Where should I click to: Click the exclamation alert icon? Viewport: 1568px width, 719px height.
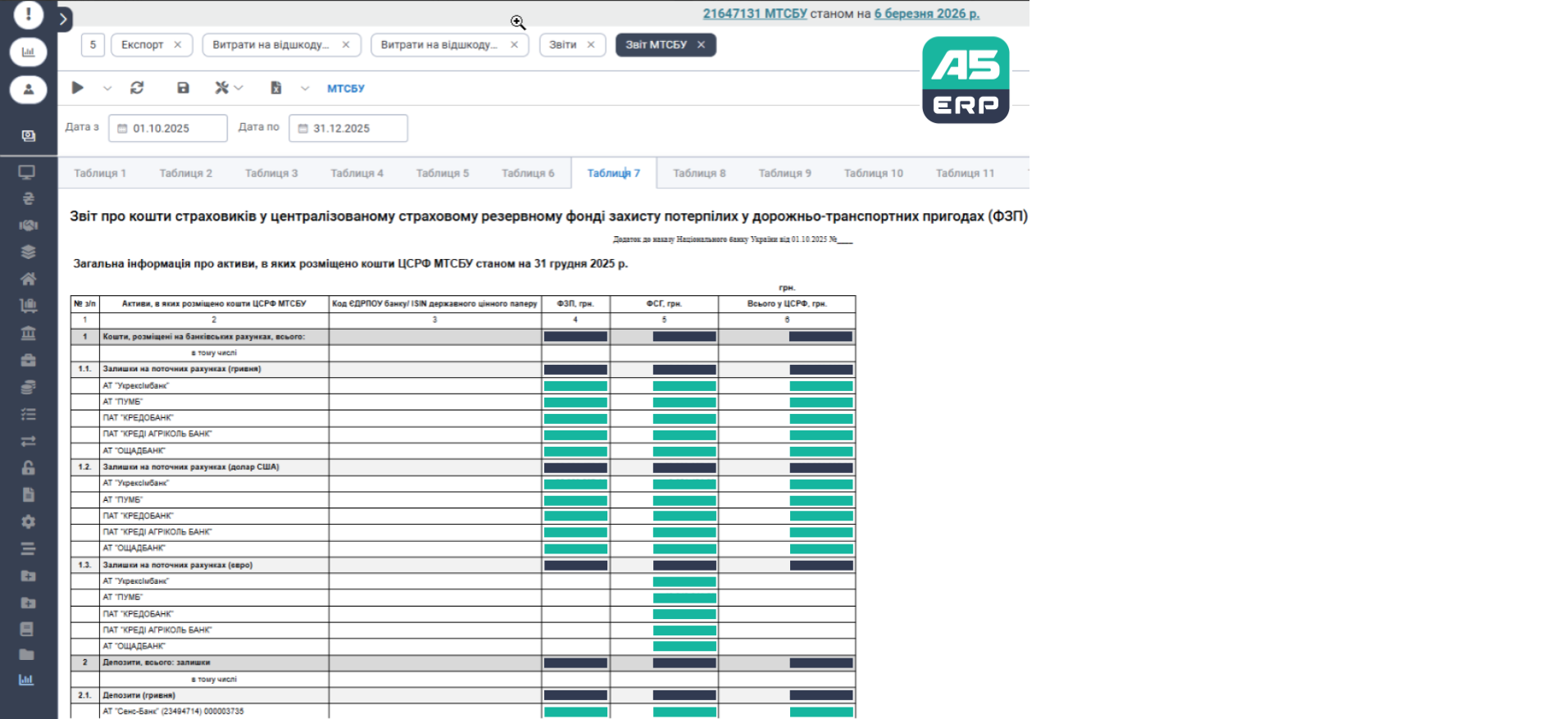[x=28, y=14]
